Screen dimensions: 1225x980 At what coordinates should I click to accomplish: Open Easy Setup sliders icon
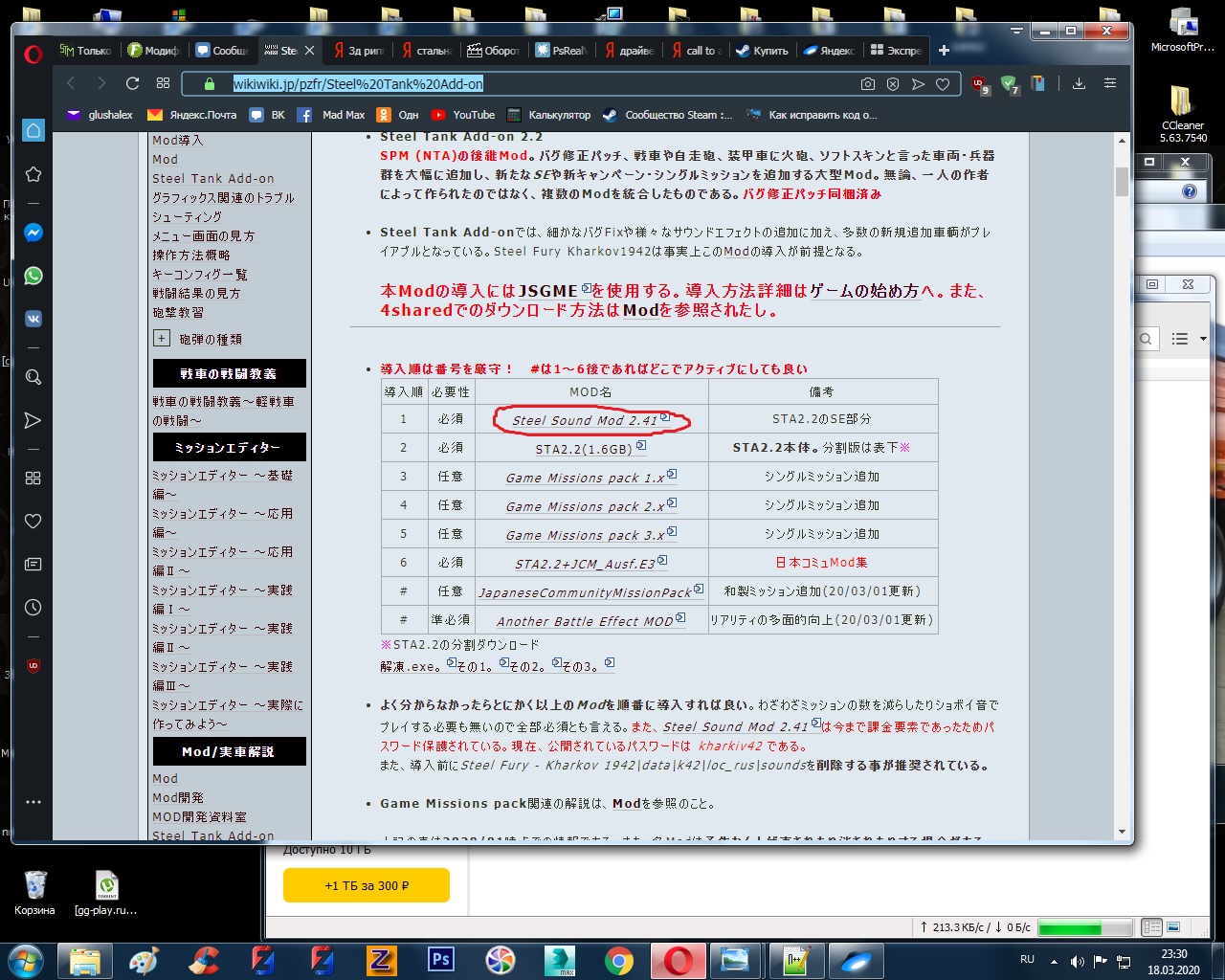pyautogui.click(x=1110, y=84)
